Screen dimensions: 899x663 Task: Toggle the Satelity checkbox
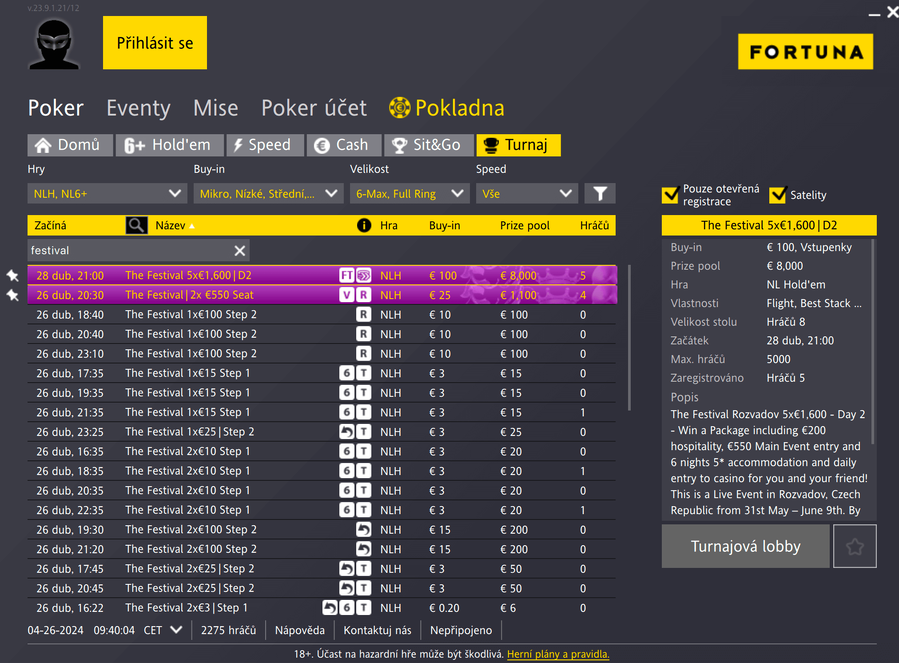pyautogui.click(x=777, y=195)
